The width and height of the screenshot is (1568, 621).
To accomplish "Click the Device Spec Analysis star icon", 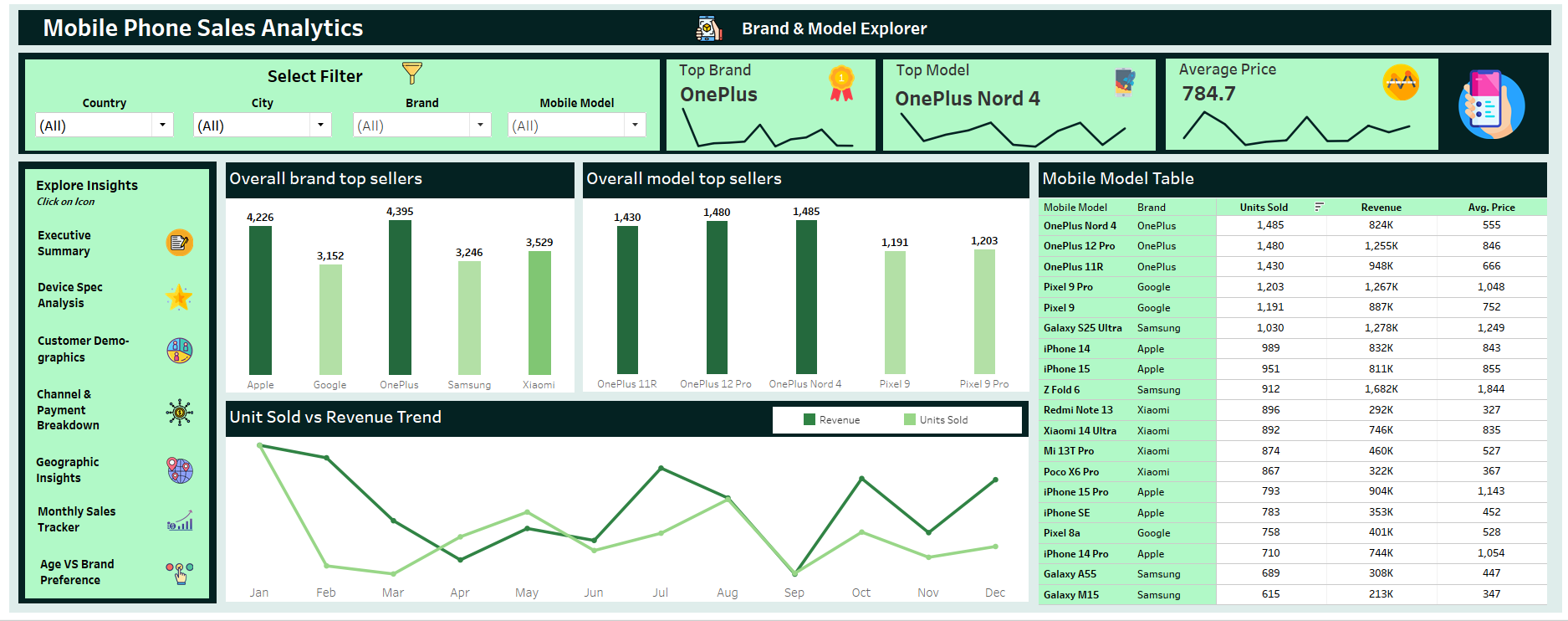I will click(179, 296).
